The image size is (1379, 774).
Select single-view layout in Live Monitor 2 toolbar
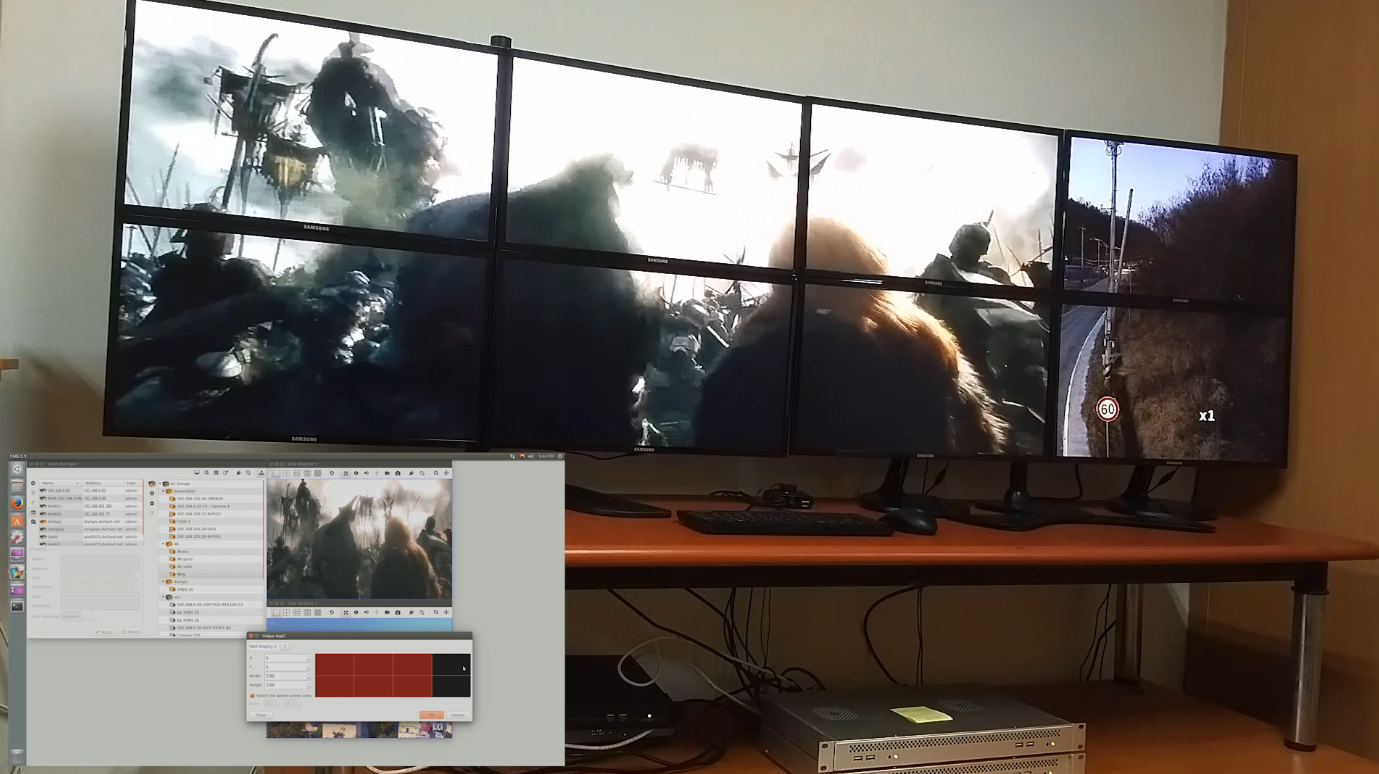[276, 612]
